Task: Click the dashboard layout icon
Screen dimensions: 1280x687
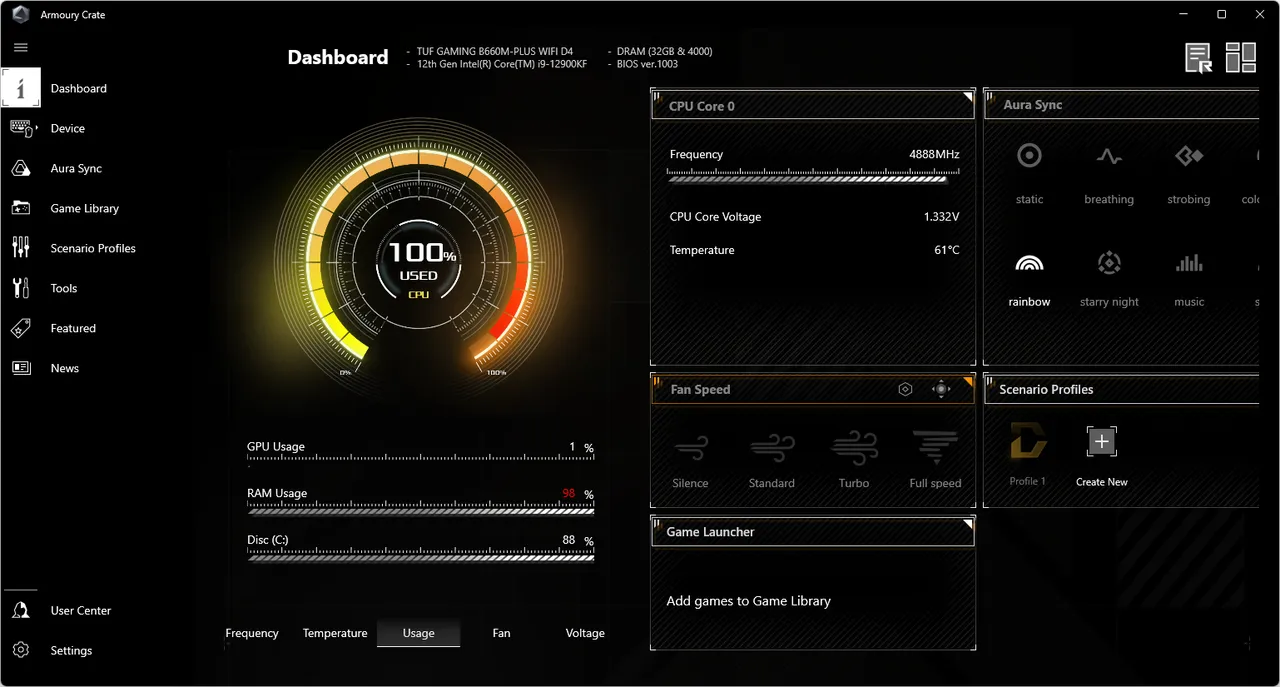Action: point(1241,58)
